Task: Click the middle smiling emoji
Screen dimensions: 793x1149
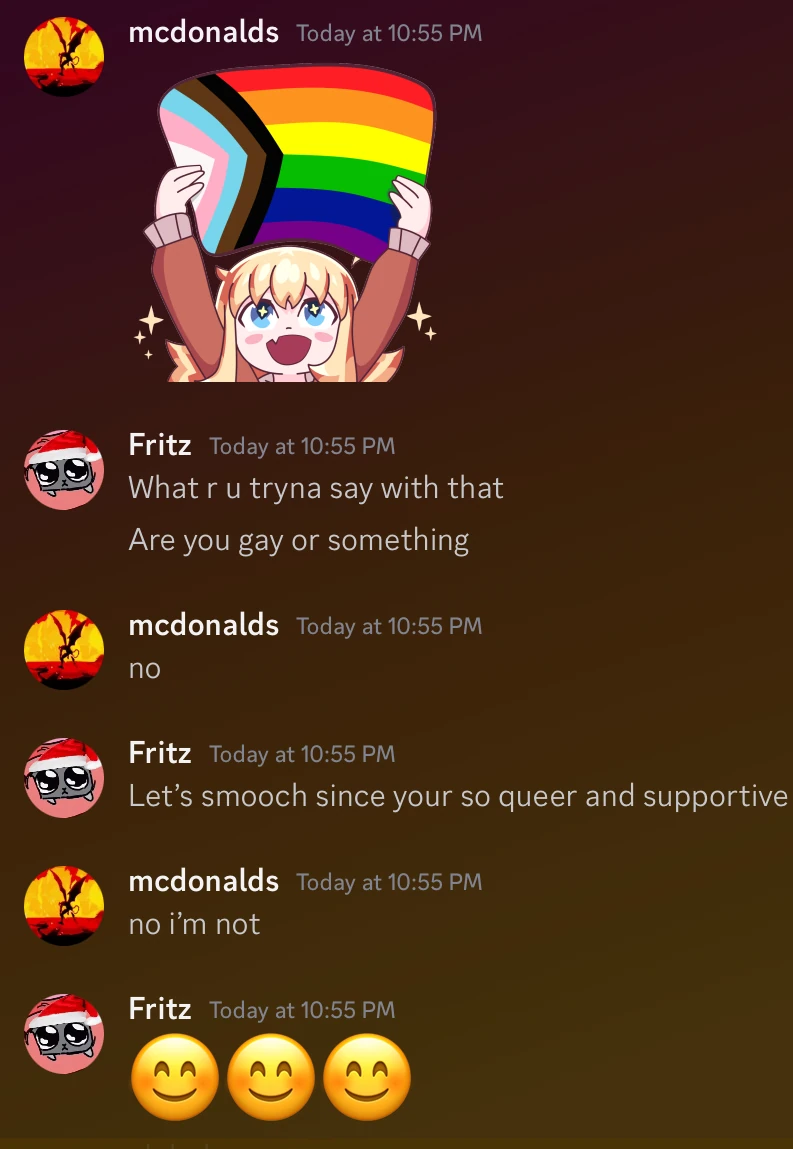Action: tap(270, 1077)
